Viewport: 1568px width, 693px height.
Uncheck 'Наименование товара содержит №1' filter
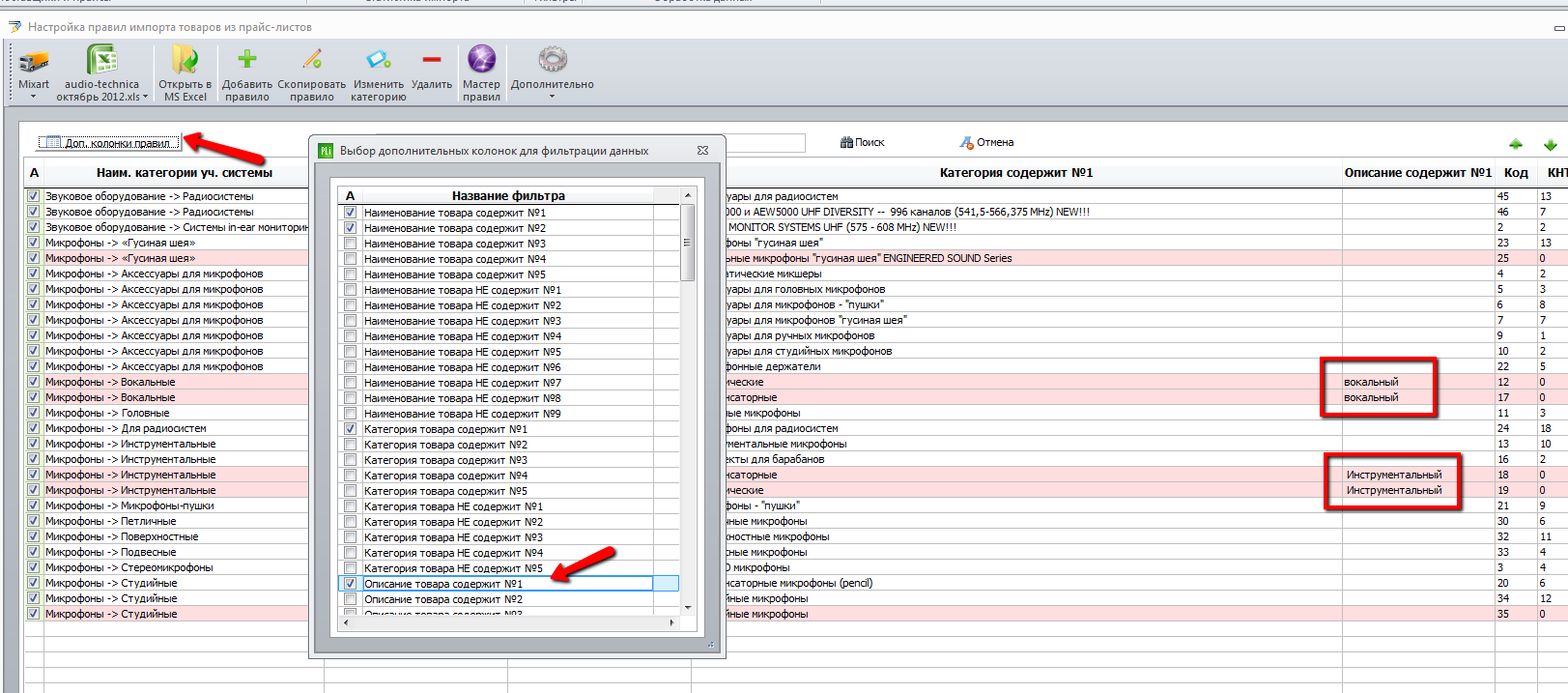350,213
